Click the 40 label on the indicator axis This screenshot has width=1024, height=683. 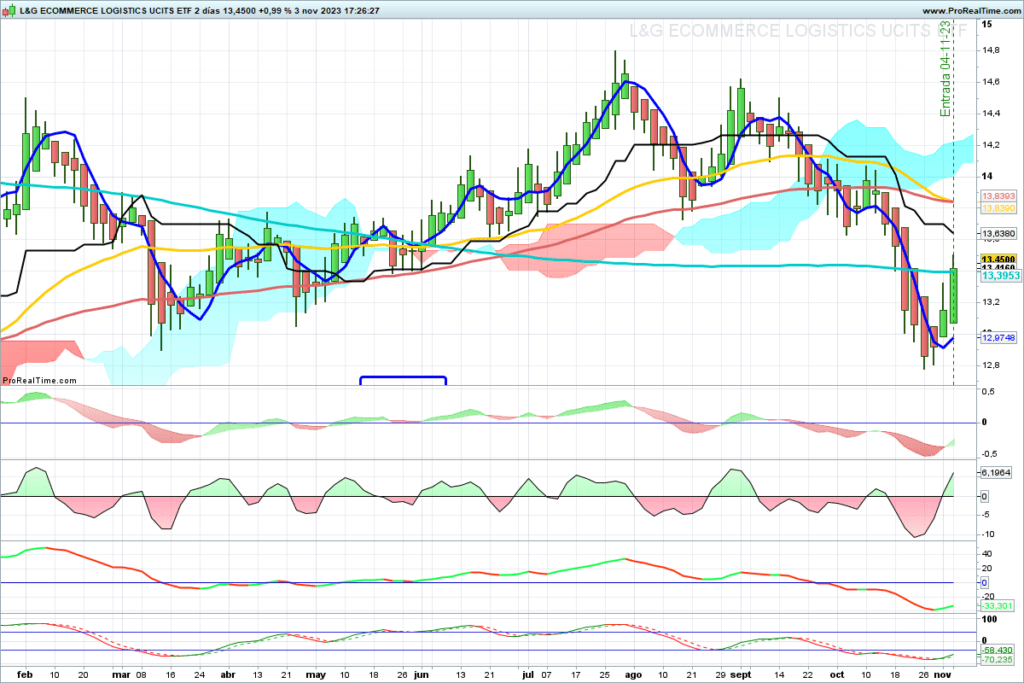point(987,553)
